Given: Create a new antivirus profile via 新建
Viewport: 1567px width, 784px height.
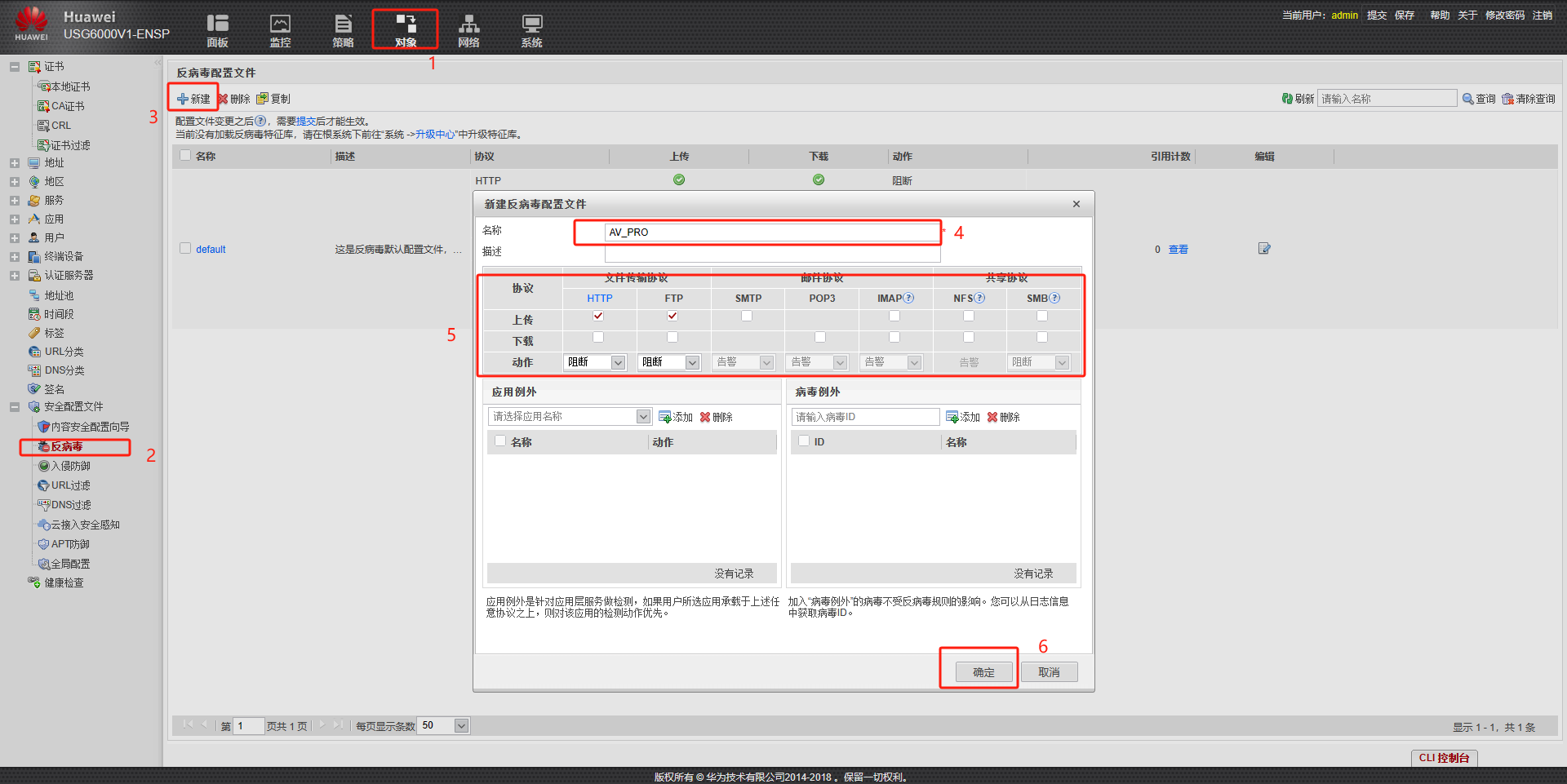Looking at the screenshot, I should coord(193,98).
